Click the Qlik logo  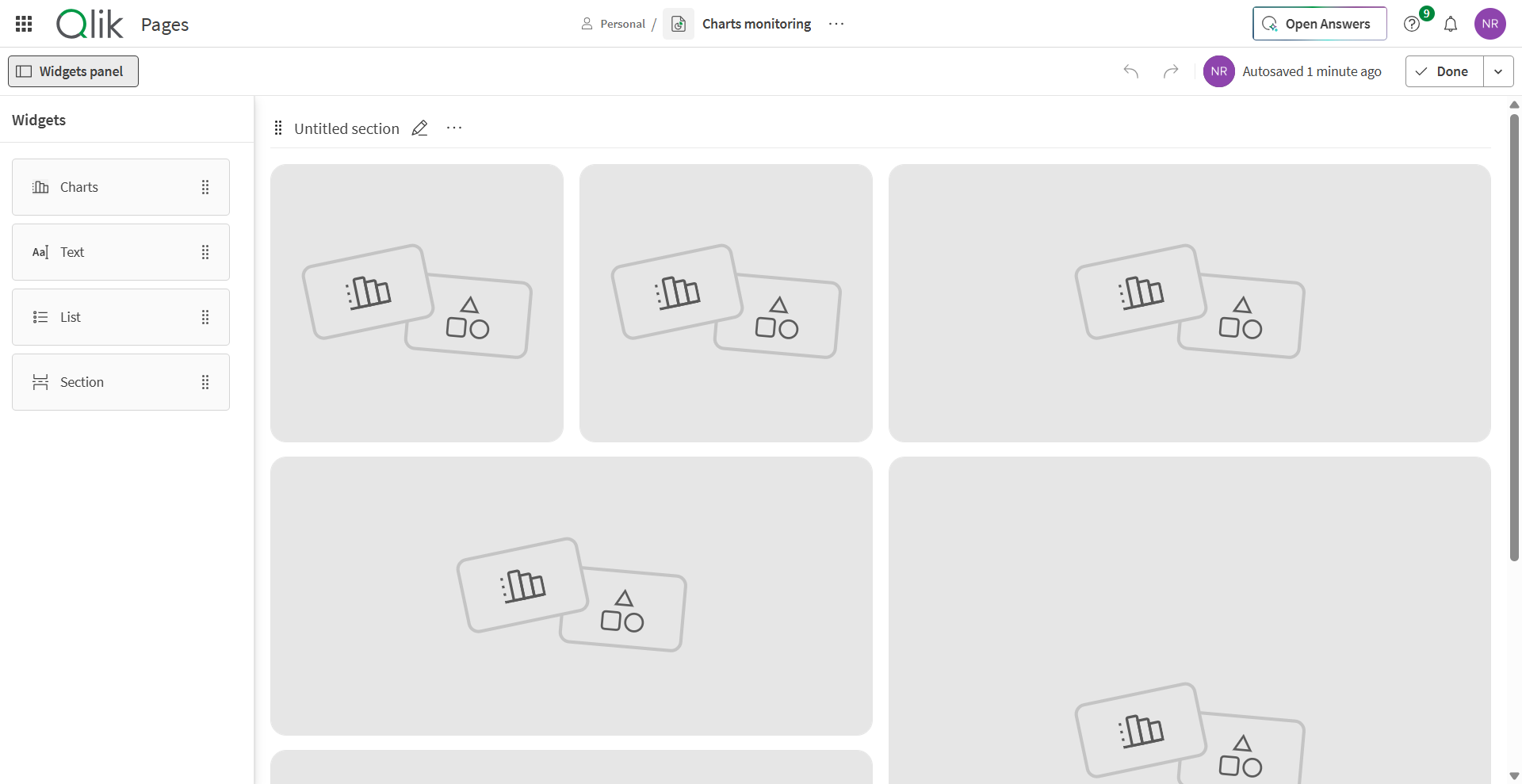[90, 24]
